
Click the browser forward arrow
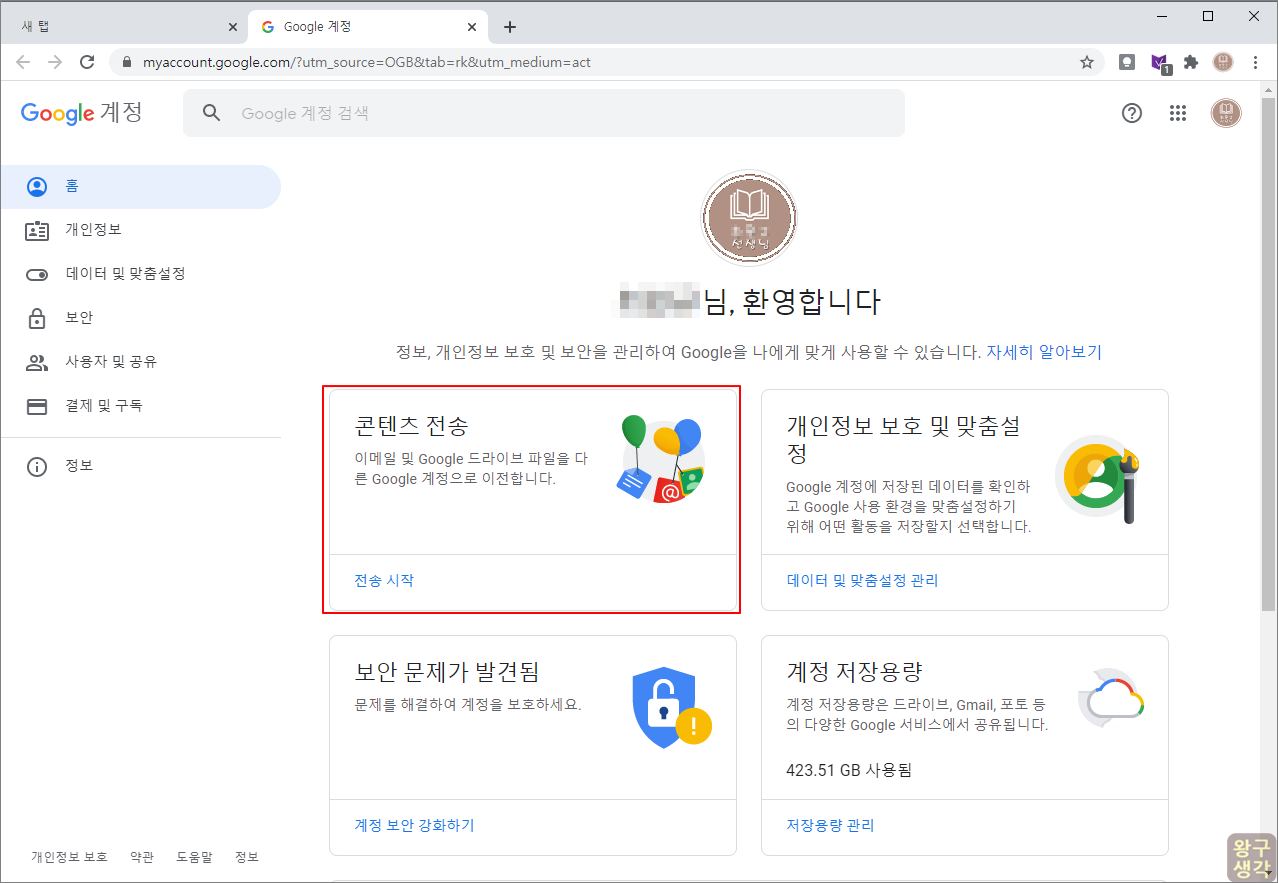pyautogui.click(x=55, y=62)
